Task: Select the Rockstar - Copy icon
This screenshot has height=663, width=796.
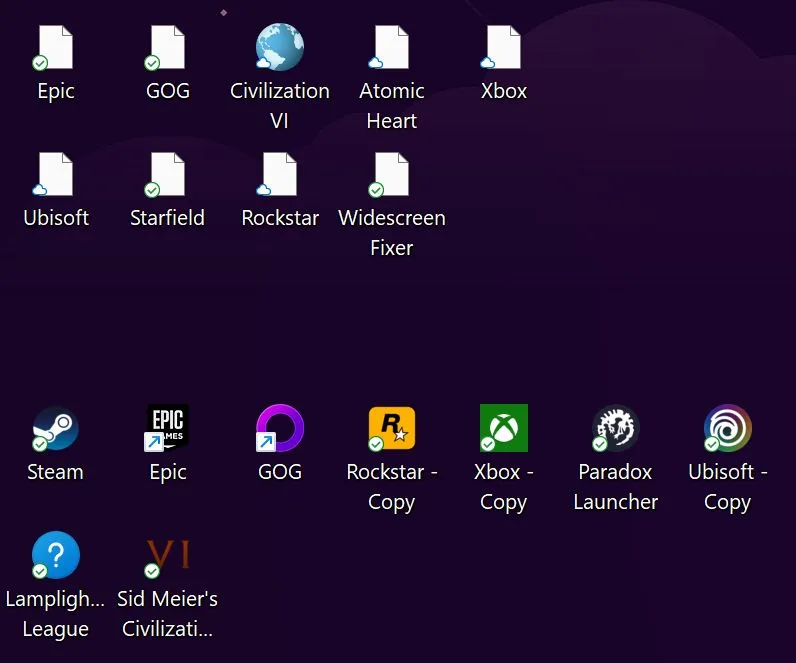Action: (391, 428)
